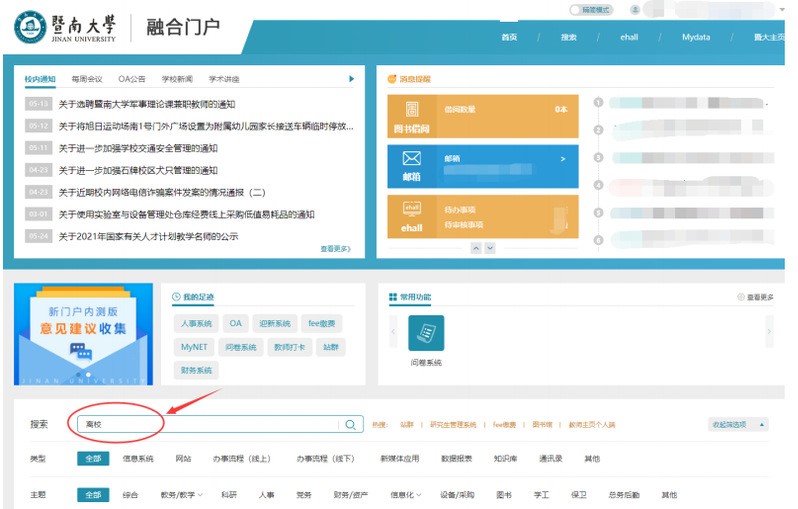Toggle the 简洁模式 switch

pos(577,9)
